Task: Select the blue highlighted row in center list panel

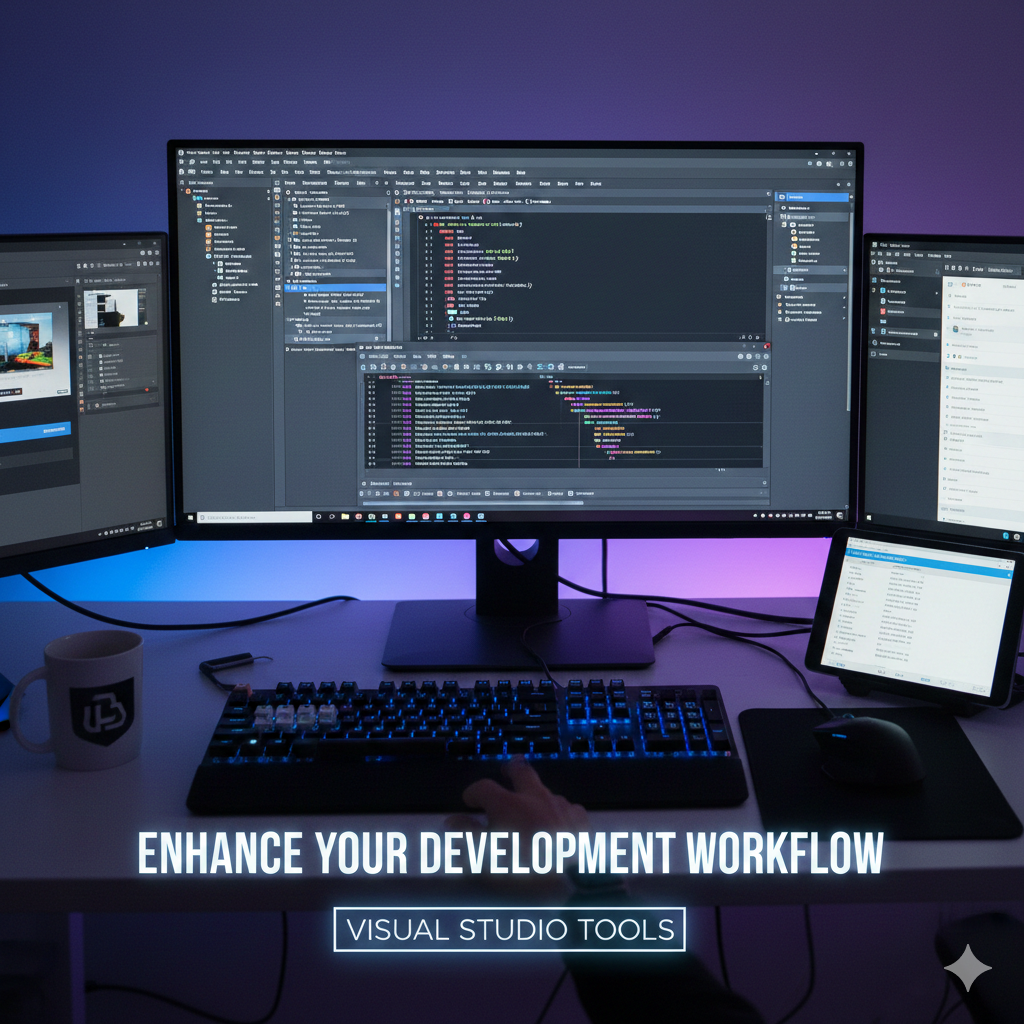Action: (x=336, y=287)
